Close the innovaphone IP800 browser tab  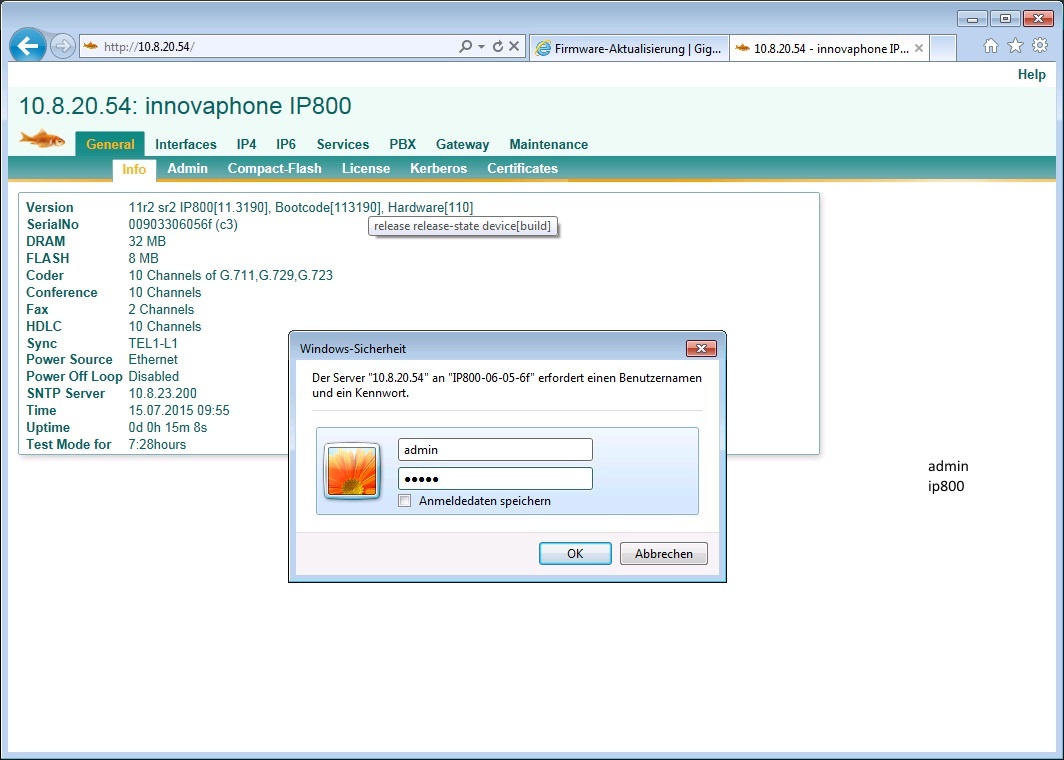coord(918,48)
